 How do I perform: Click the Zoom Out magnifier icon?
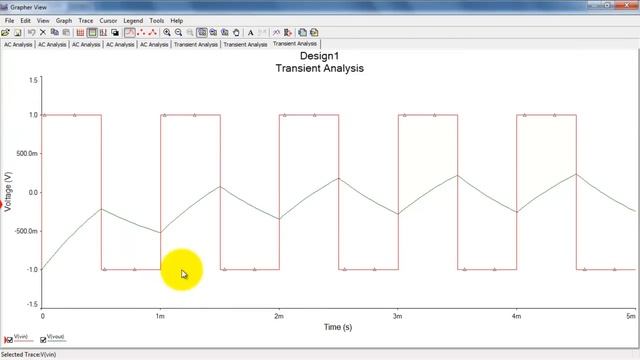pyautogui.click(x=178, y=33)
